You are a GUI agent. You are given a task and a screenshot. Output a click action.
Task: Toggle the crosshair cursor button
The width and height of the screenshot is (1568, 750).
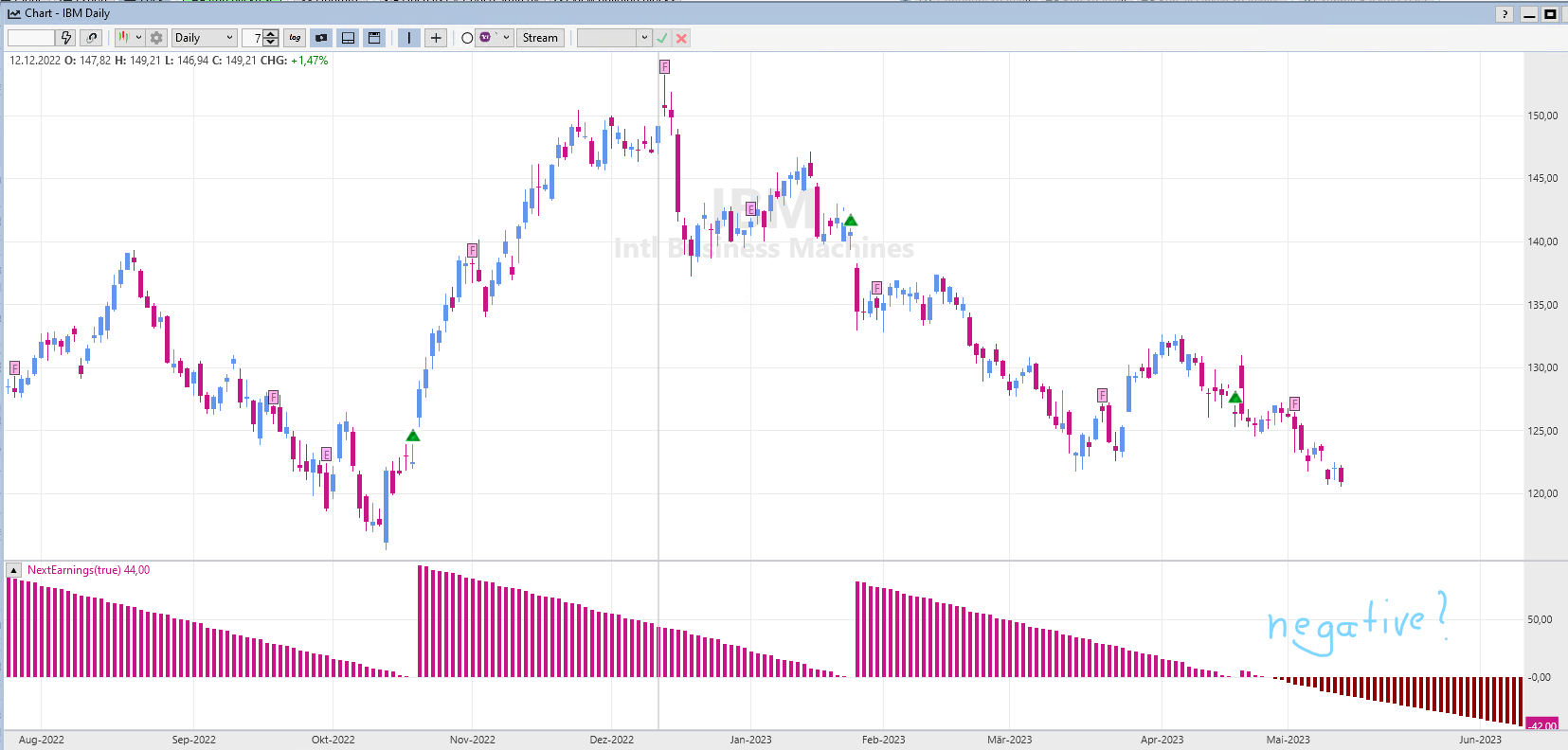[x=435, y=38]
